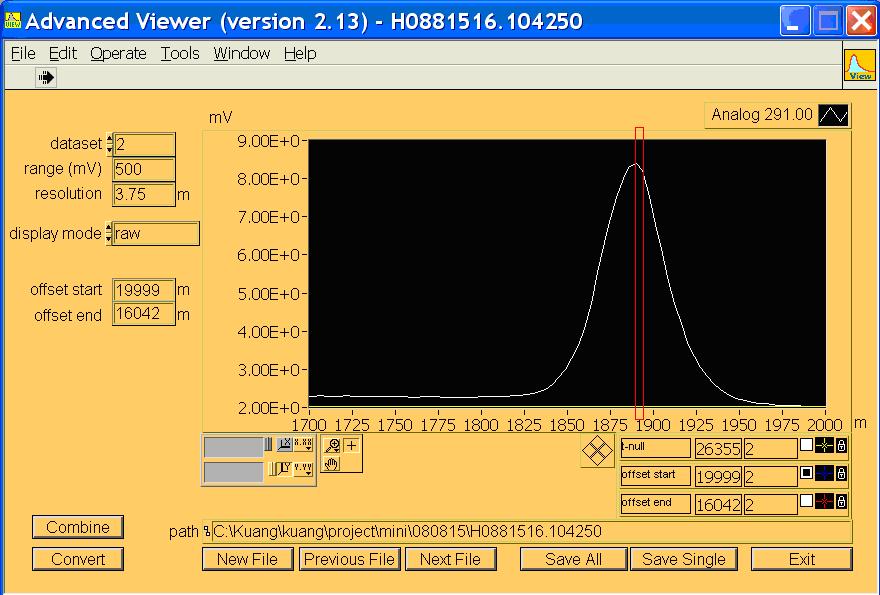This screenshot has width=880, height=595.
Task: Open the Operate menu
Action: (118, 53)
